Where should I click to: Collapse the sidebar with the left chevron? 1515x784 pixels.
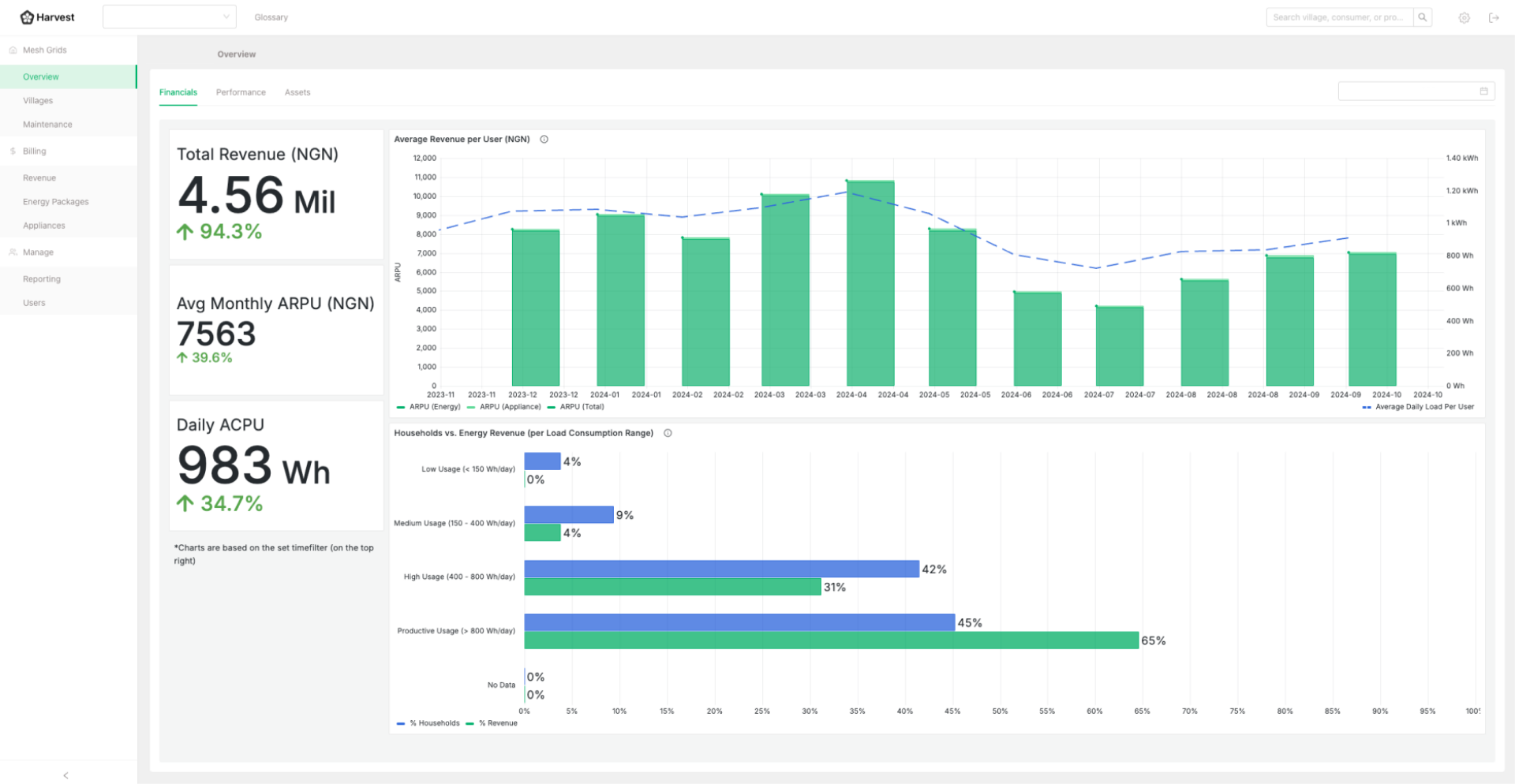[66, 775]
